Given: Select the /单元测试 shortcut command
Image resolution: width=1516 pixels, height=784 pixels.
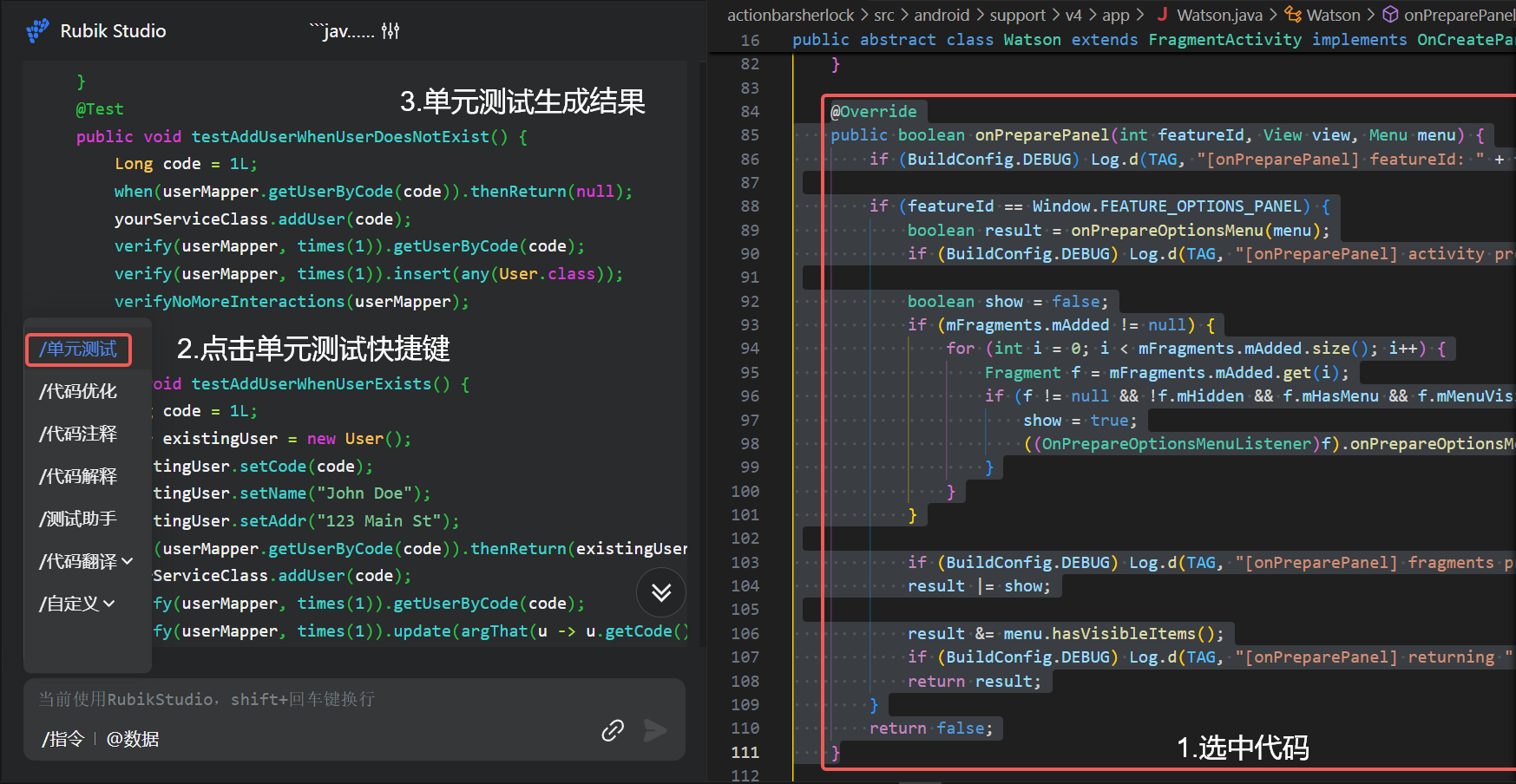Looking at the screenshot, I should click(78, 350).
